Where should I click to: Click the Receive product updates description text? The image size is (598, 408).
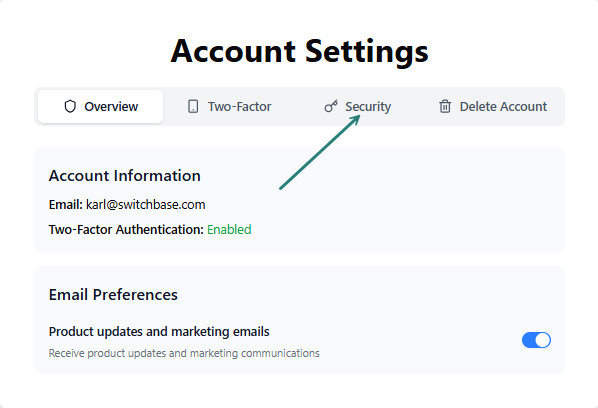[x=184, y=353]
